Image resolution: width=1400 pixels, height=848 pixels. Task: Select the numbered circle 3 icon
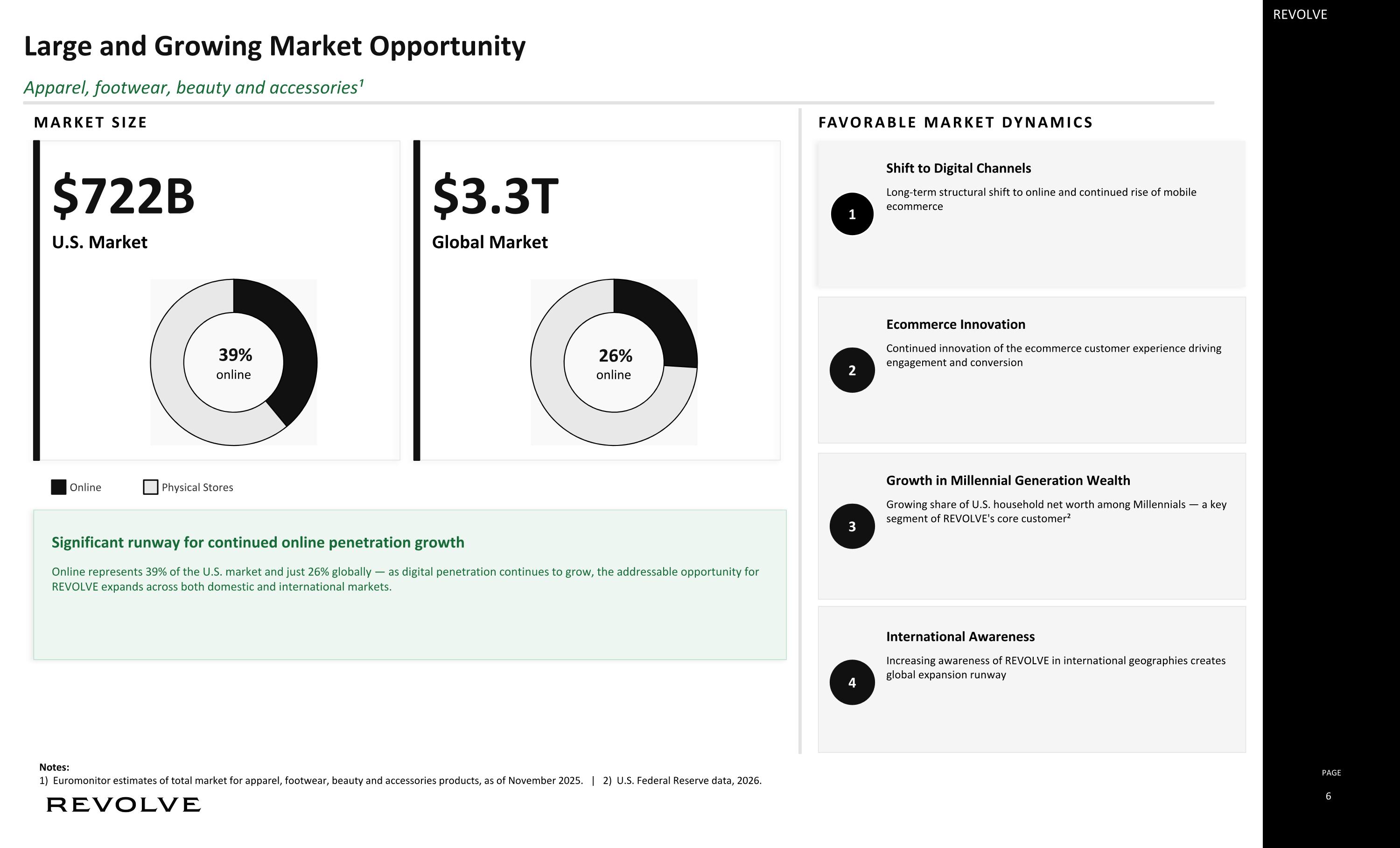point(852,527)
